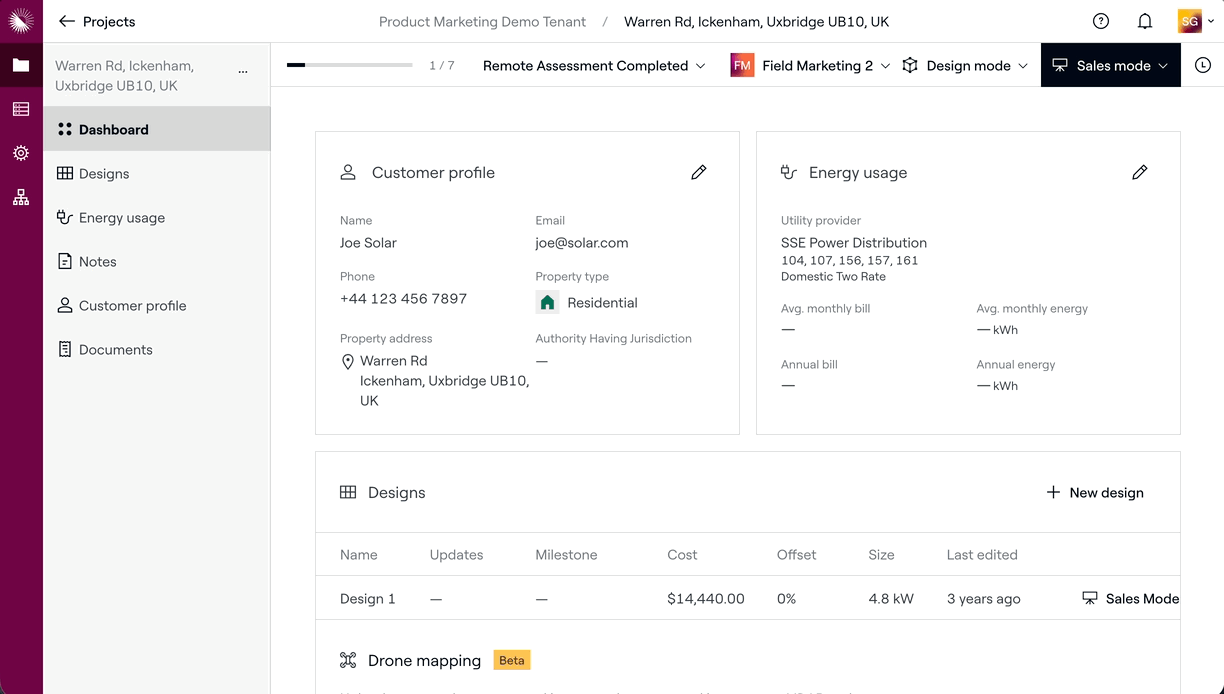This screenshot has height=694, width=1224.
Task: Click the New design button
Action: (1095, 493)
